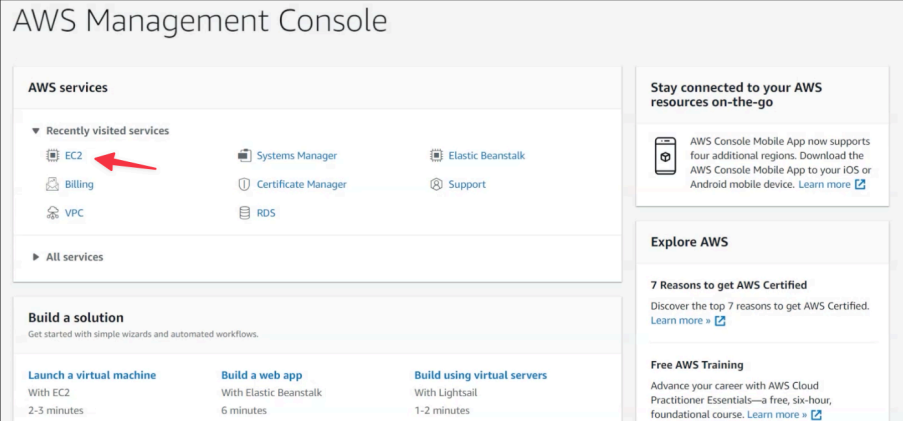Click the Systems Manager service icon
Screen dimensions: 903x421
[245, 155]
